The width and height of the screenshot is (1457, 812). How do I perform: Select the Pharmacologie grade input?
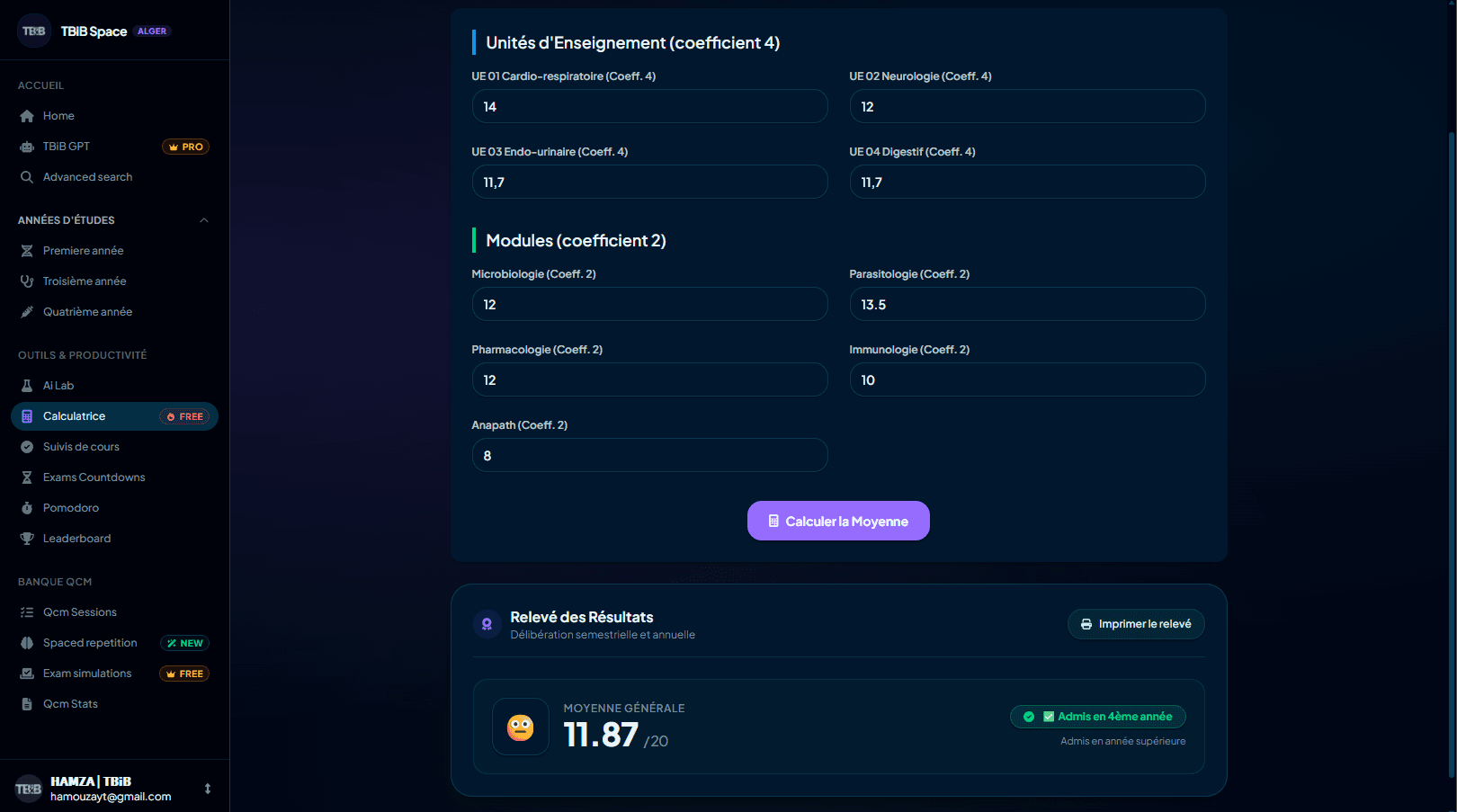tap(649, 379)
